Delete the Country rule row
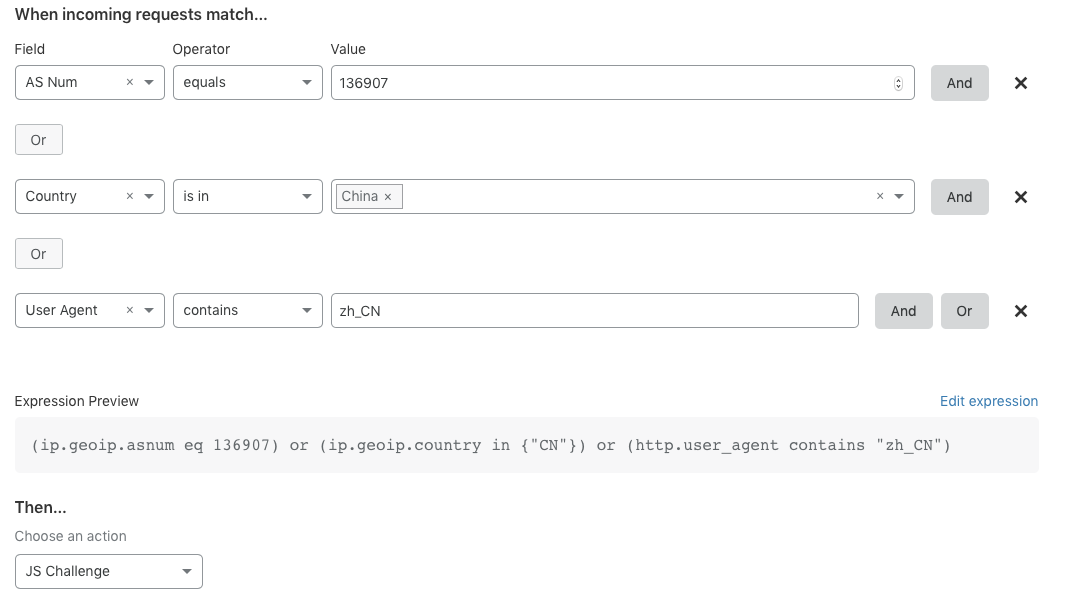Viewport: 1081px width, 607px height. click(1021, 197)
